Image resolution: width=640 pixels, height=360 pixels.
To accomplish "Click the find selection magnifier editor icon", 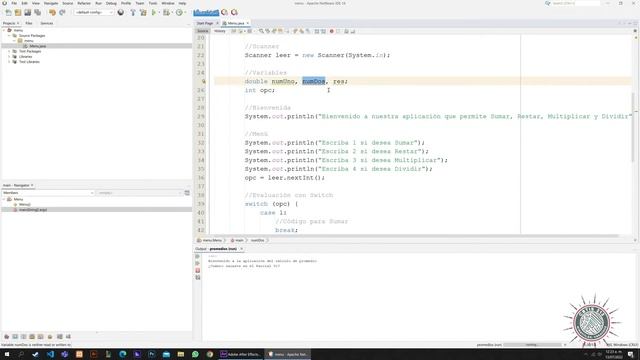I will tap(261, 31).
